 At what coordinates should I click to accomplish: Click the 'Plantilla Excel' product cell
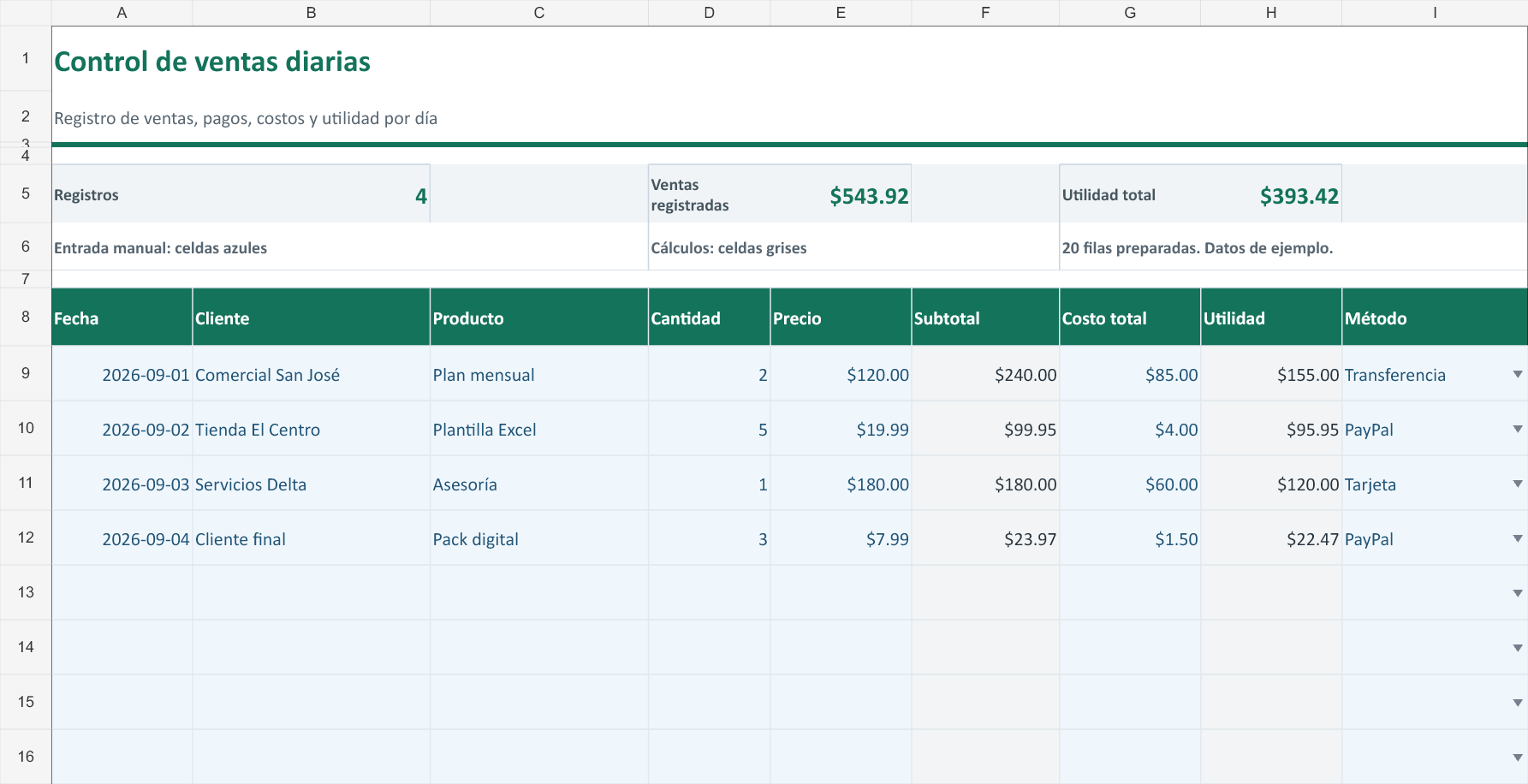[x=538, y=429]
